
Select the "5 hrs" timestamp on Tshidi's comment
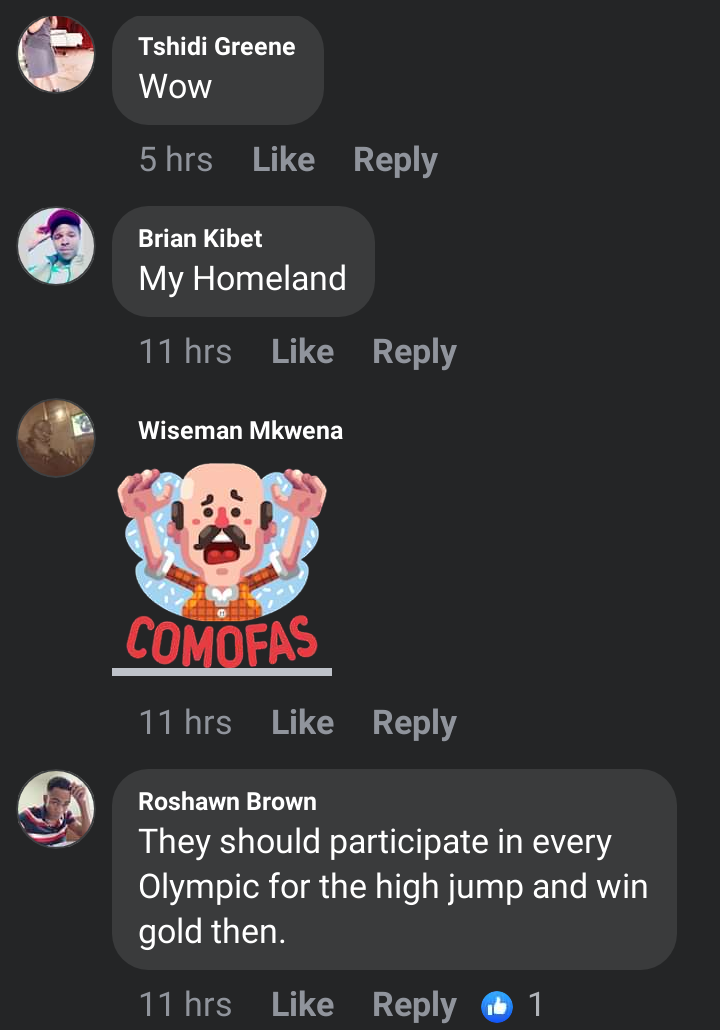pyautogui.click(x=176, y=160)
